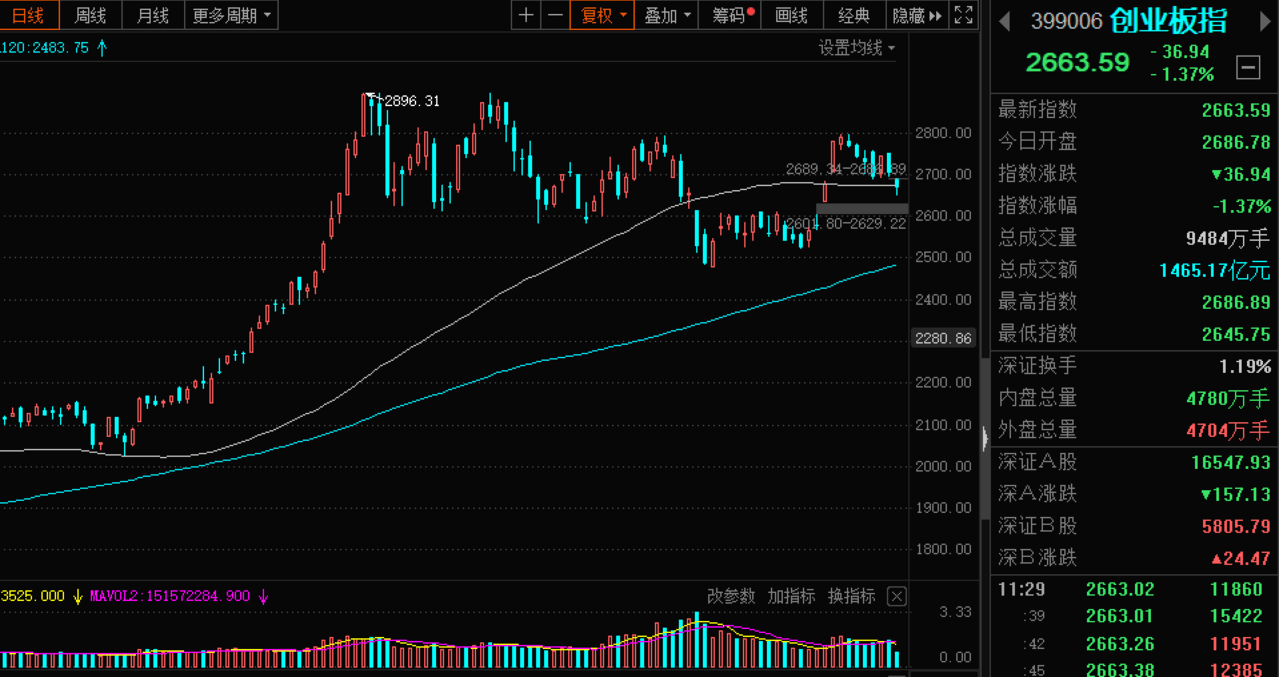The image size is (1279, 677).
Task: Select the 深证换手 1.19% row
Action: [1134, 366]
